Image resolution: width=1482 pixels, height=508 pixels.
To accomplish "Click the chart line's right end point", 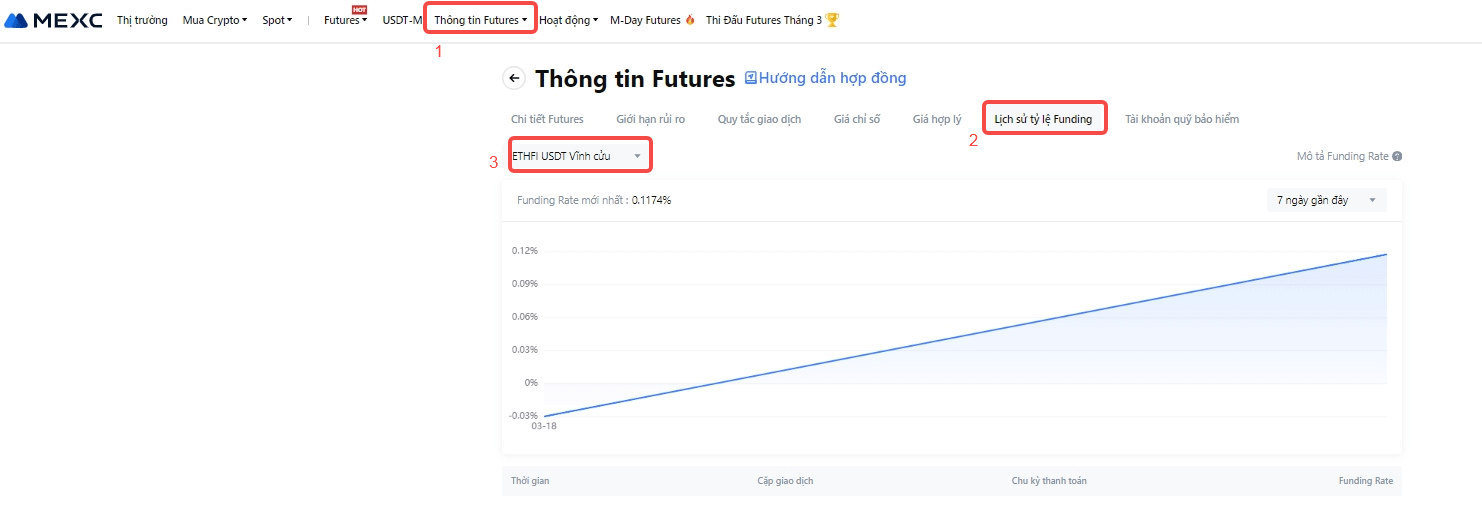I will [x=1386, y=254].
